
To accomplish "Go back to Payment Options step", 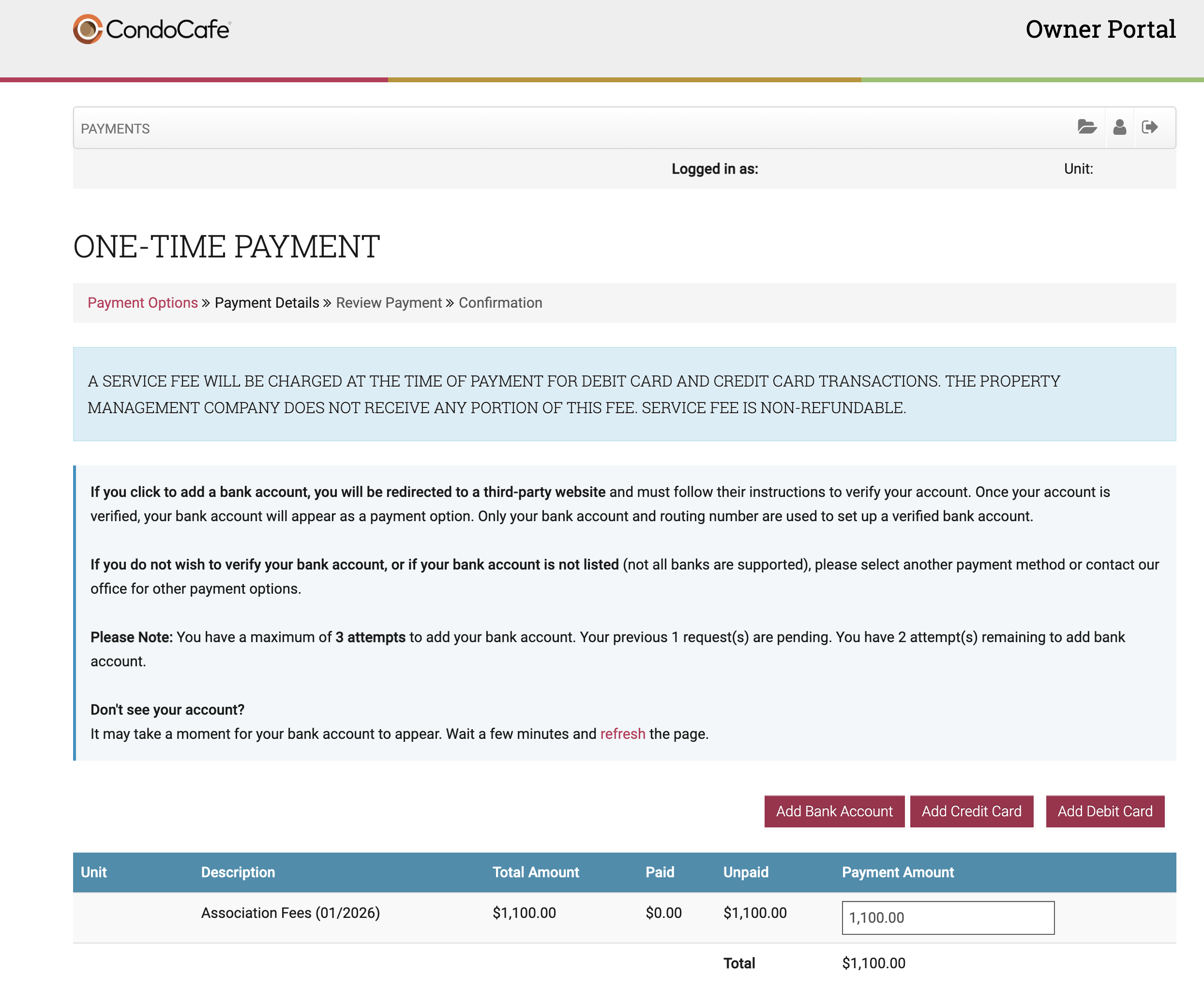I will 143,303.
